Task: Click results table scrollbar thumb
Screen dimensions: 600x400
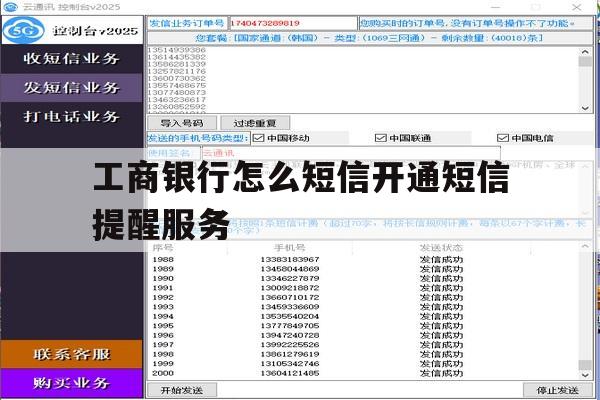Action: click(585, 365)
